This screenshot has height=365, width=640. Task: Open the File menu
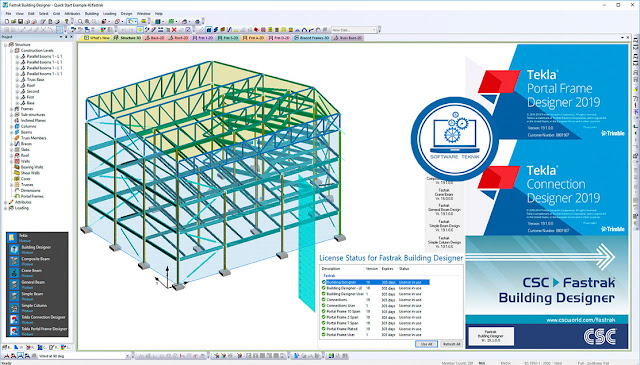[x=8, y=13]
